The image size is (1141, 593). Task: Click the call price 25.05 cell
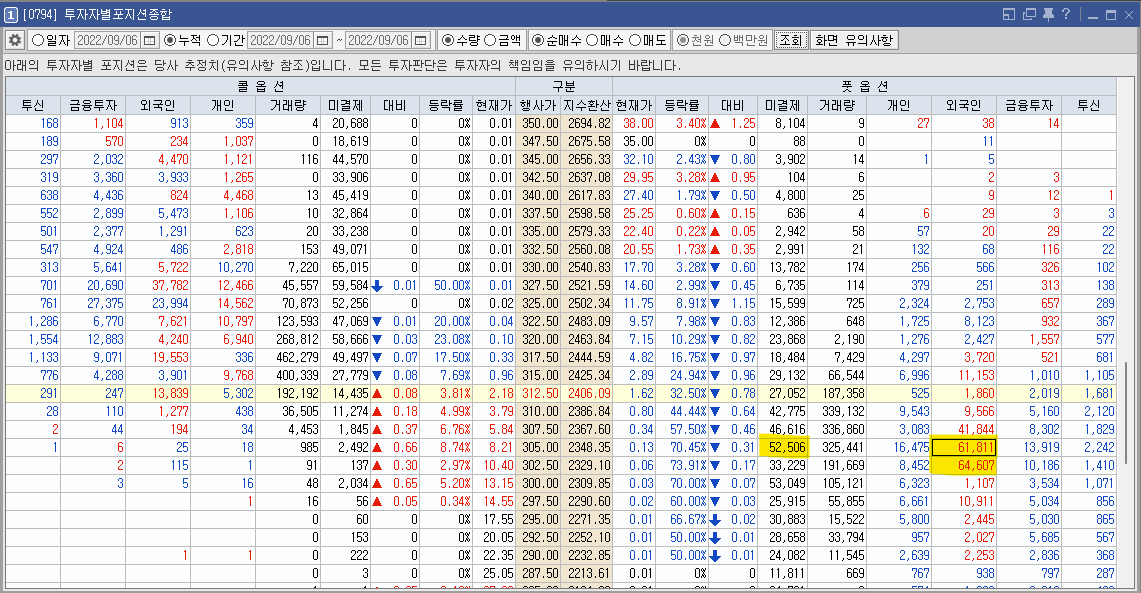pyautogui.click(x=494, y=573)
